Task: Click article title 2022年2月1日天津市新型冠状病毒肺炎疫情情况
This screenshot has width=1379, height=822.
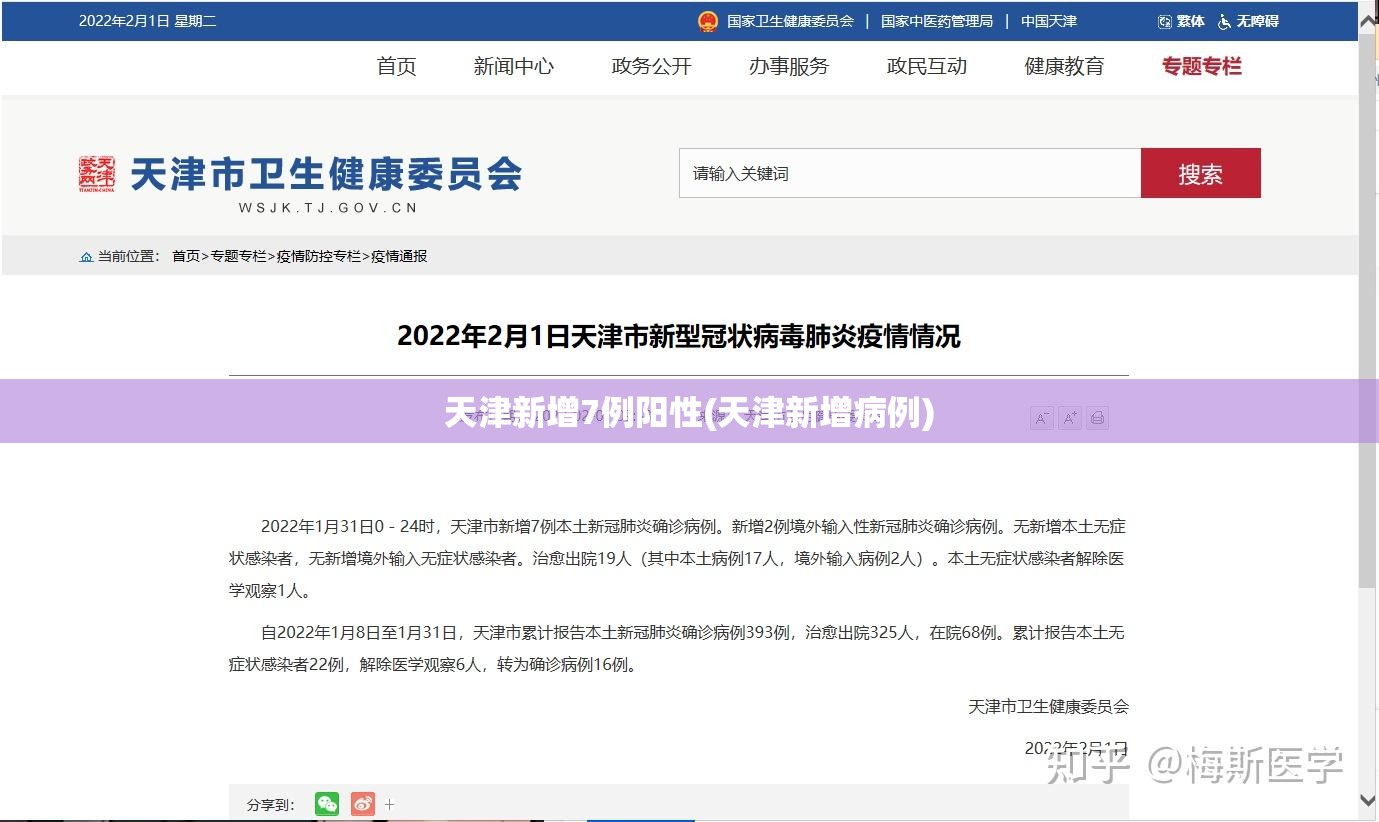Action: coord(679,336)
